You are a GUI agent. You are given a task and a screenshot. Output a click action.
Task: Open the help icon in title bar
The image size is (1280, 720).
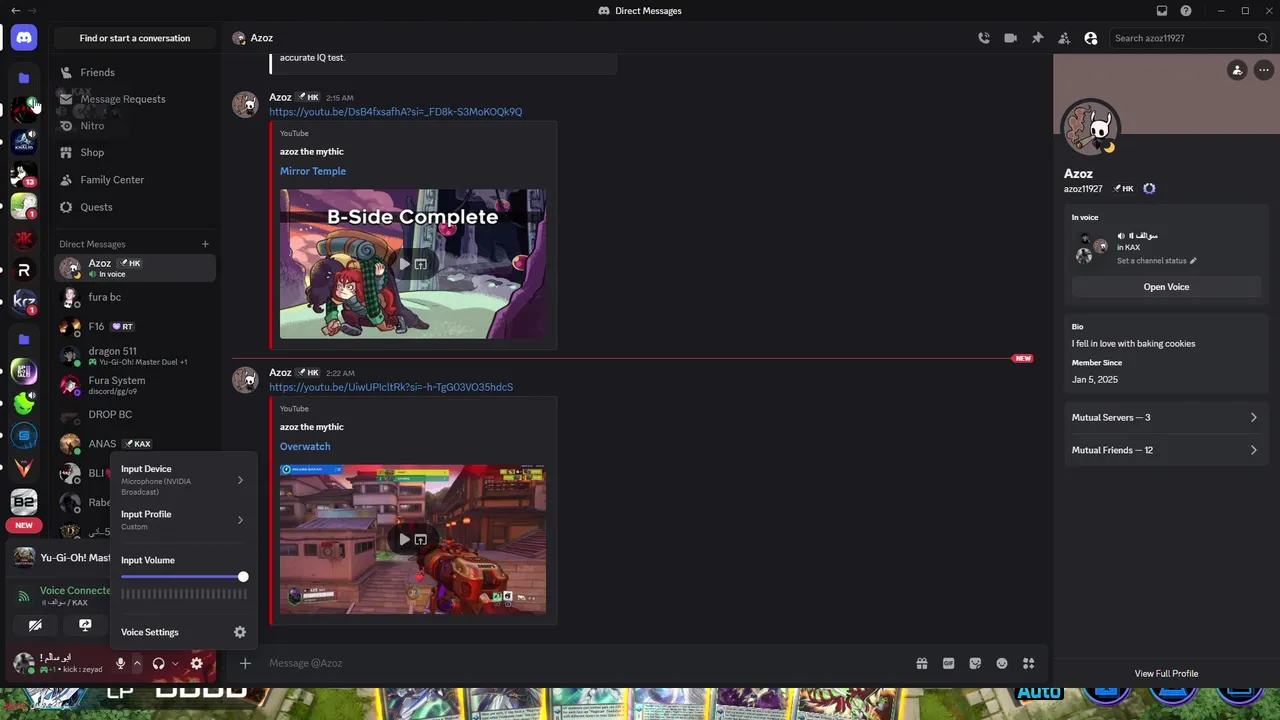[1186, 11]
